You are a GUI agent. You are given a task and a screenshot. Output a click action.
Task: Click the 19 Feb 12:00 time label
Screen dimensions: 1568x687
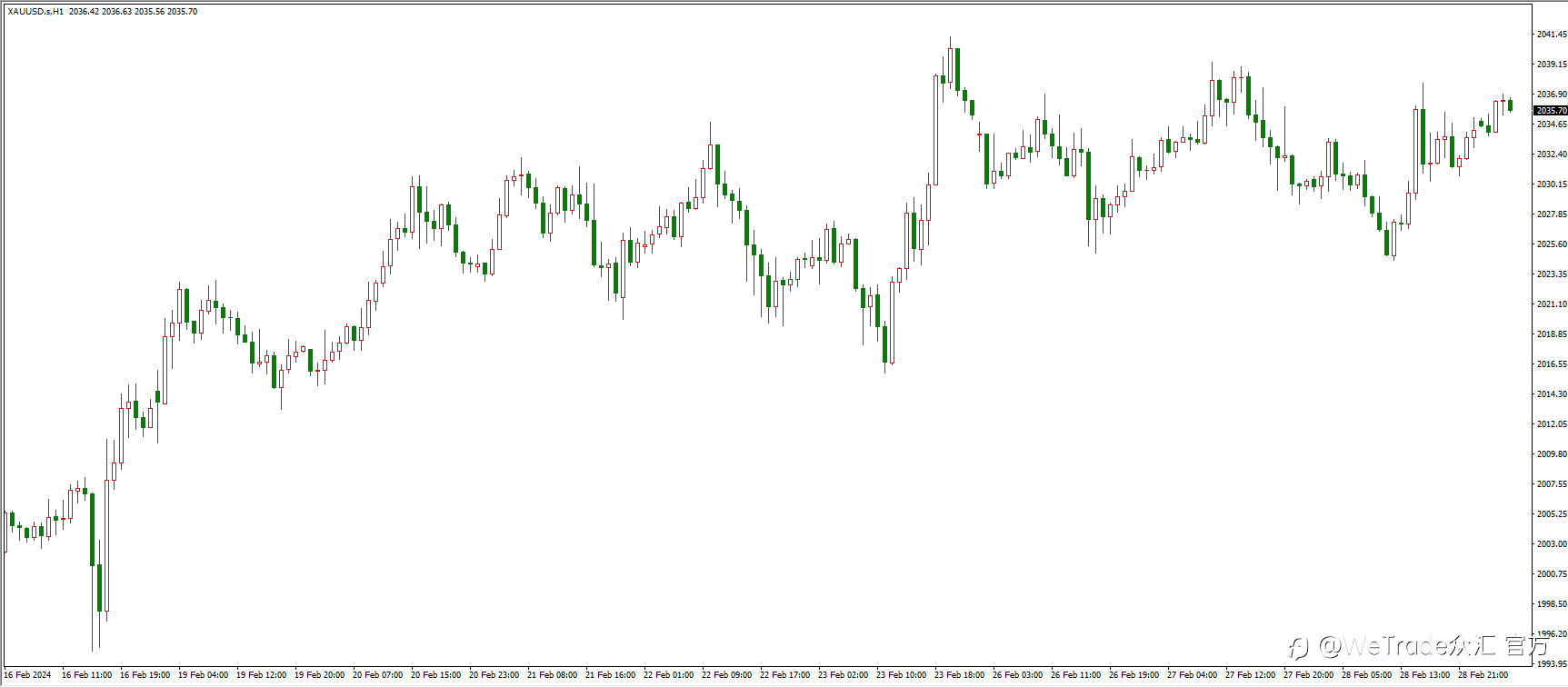coord(261,675)
